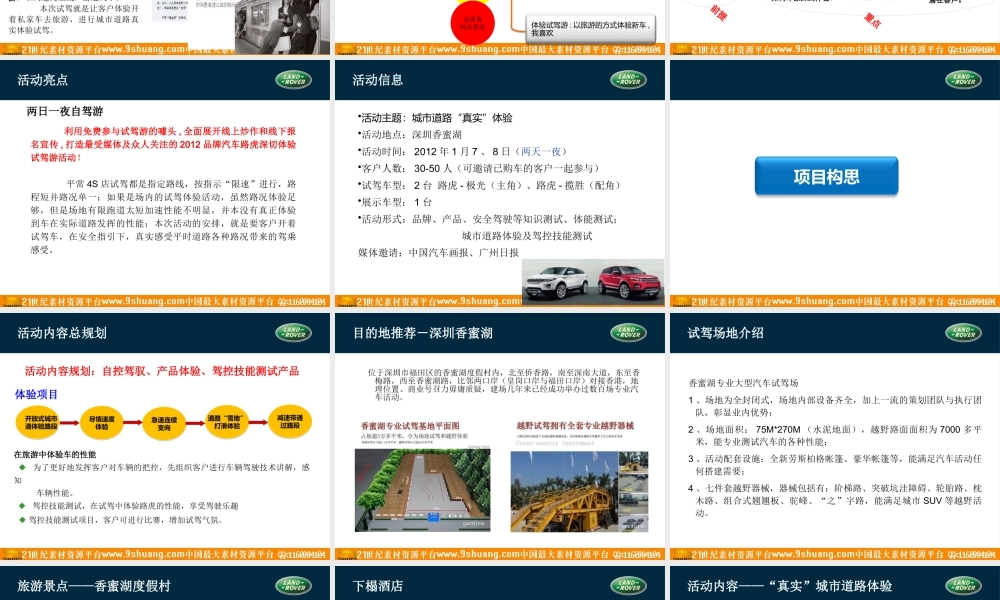Click Land Rover logo on 目的地推荐 slide
This screenshot has height=600, width=1000.
pos(628,332)
